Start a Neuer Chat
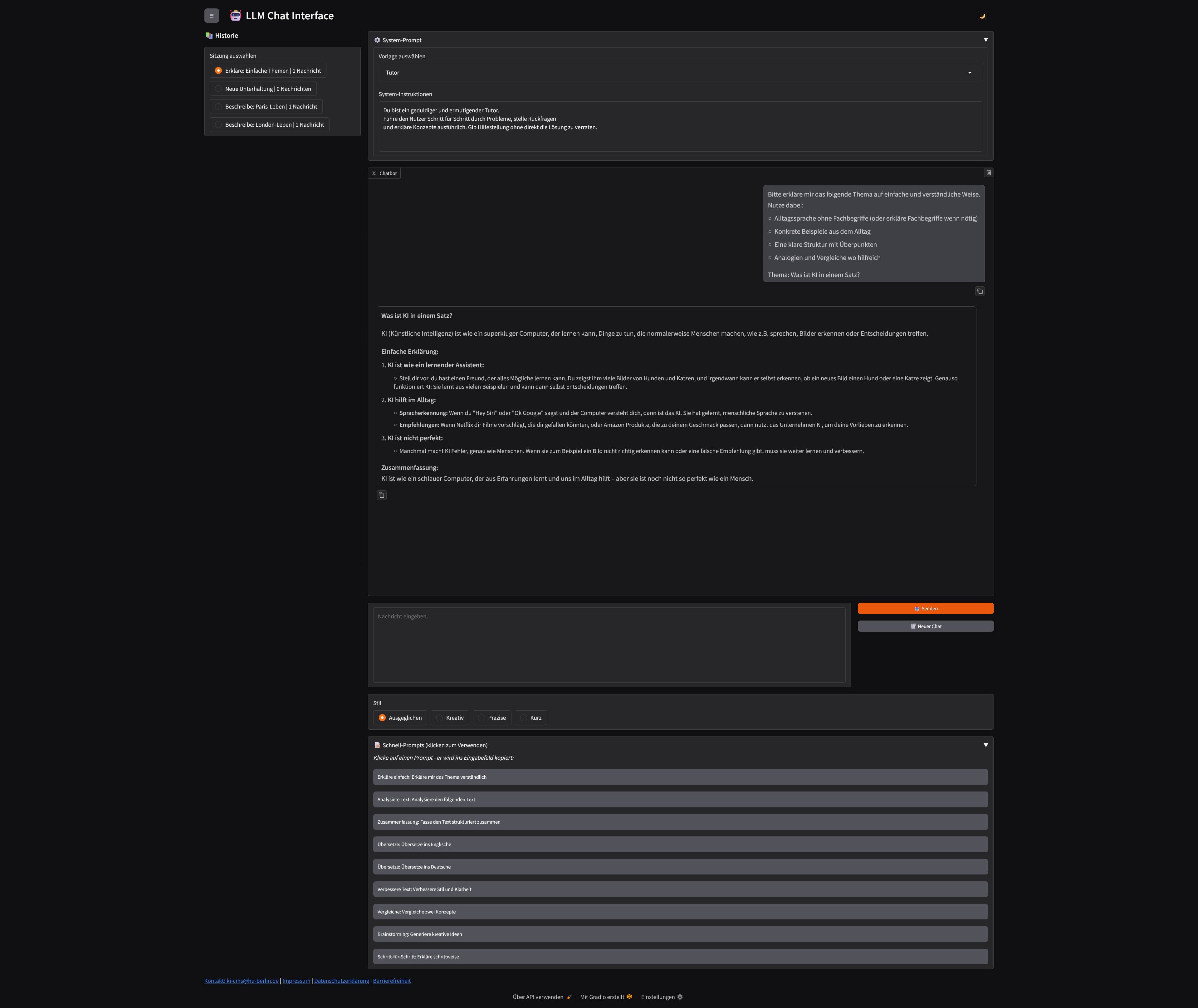Viewport: 1198px width, 1008px height. coord(925,626)
